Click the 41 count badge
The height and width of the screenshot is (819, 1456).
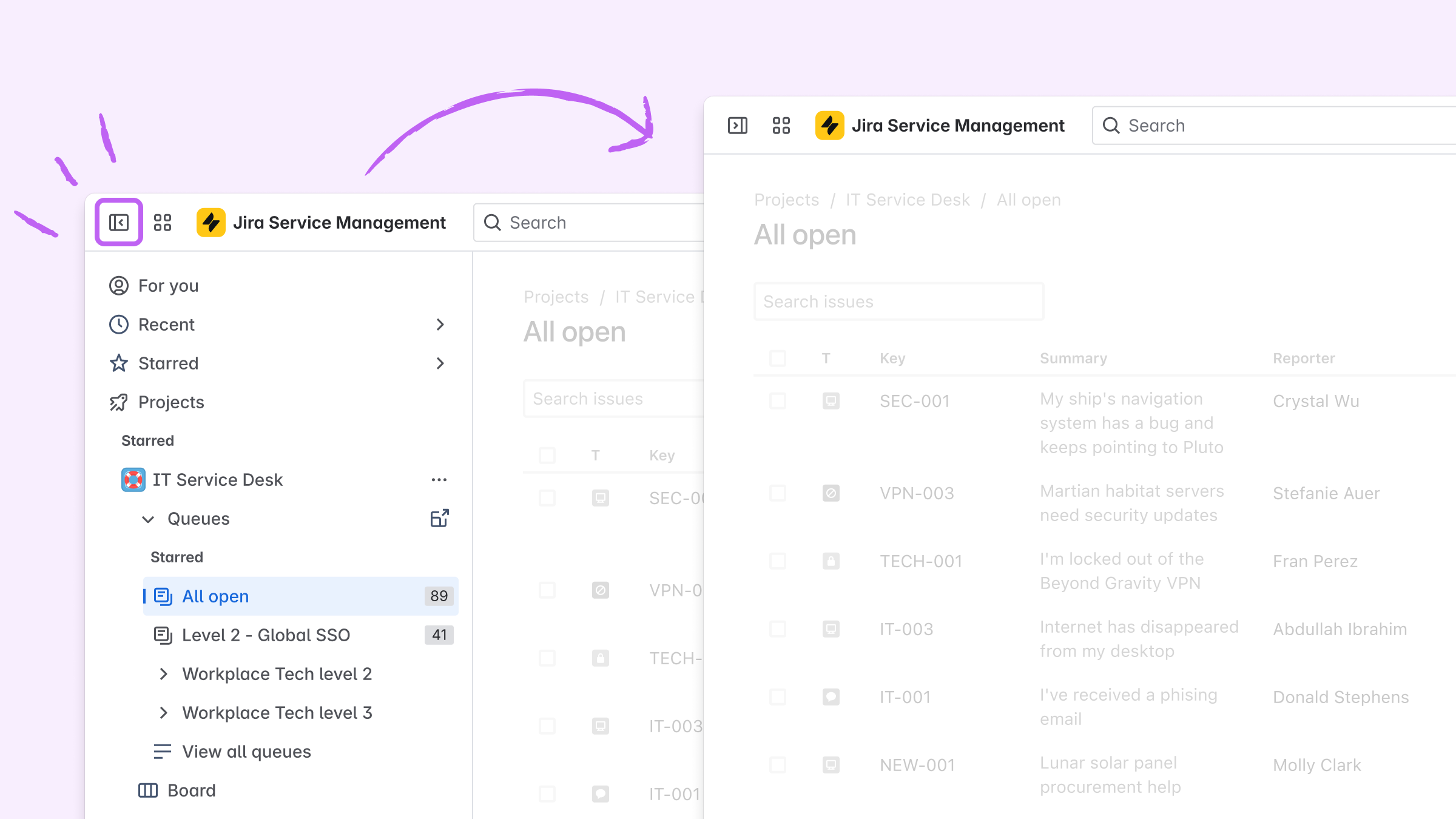(439, 635)
